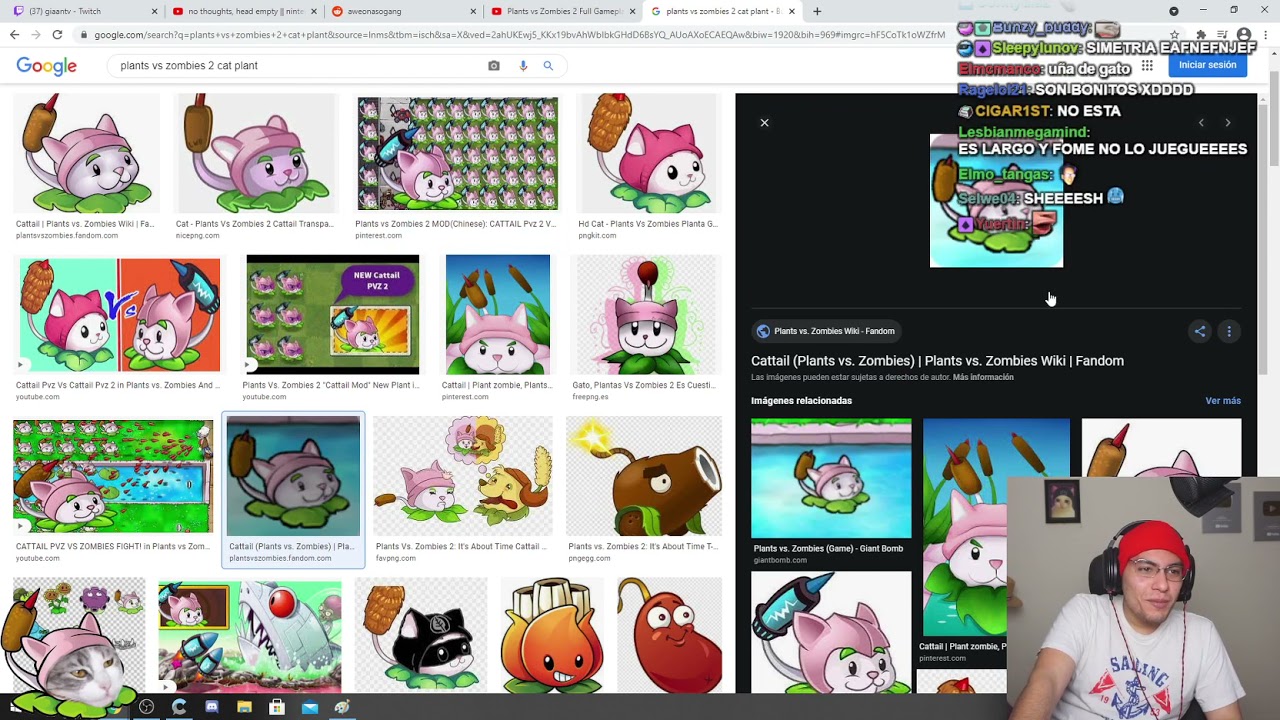
Task: Open the related Cattail image with blue syringe tail
Action: coord(831,633)
